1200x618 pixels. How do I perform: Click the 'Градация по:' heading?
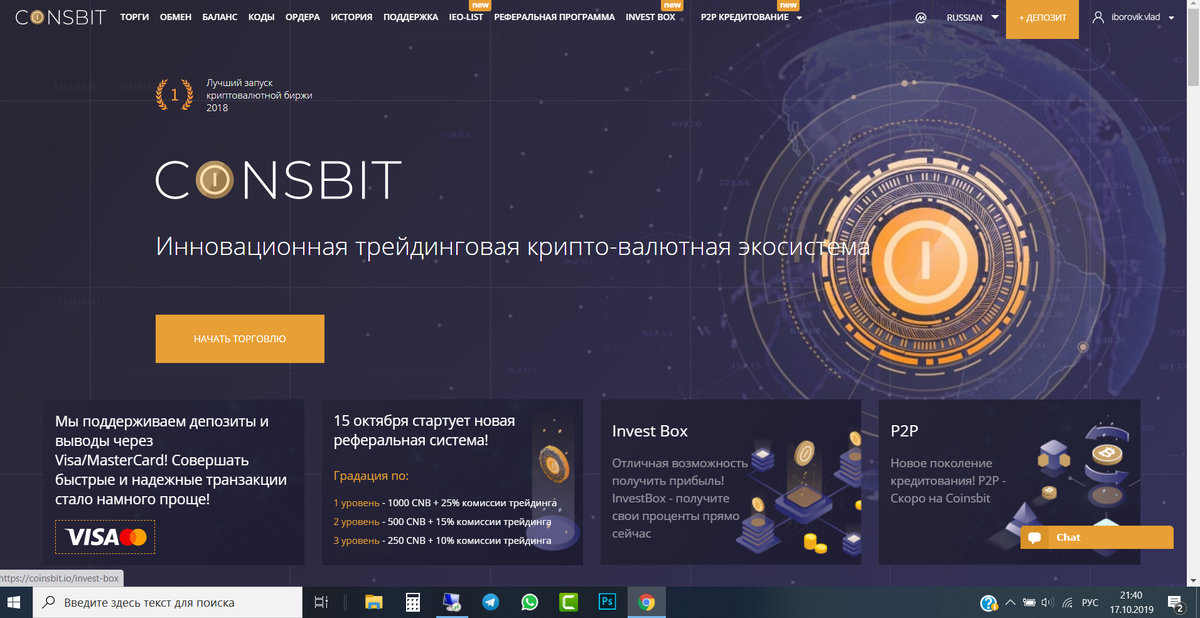pyautogui.click(x=371, y=476)
